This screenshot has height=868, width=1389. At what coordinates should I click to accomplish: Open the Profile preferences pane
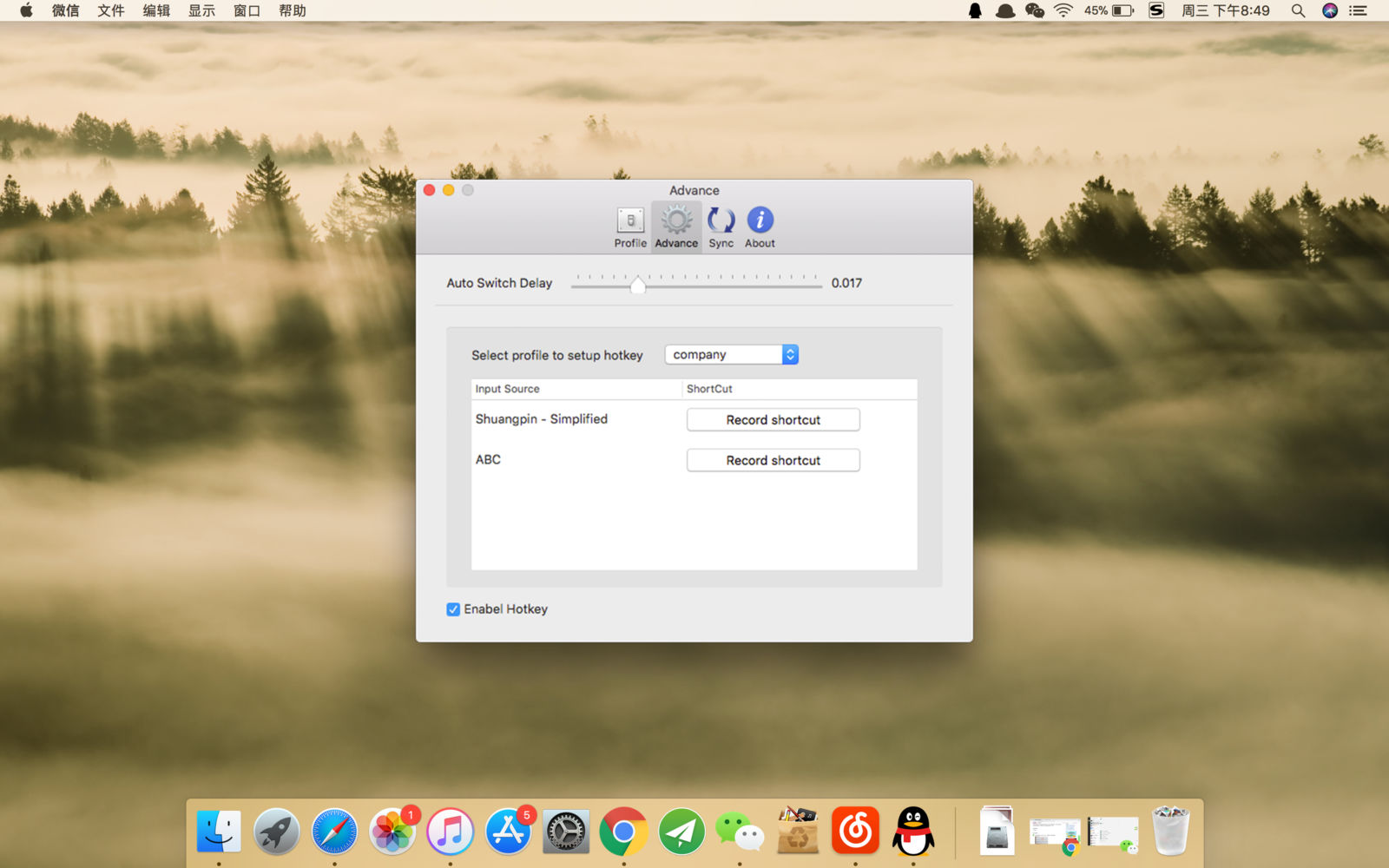point(630,227)
